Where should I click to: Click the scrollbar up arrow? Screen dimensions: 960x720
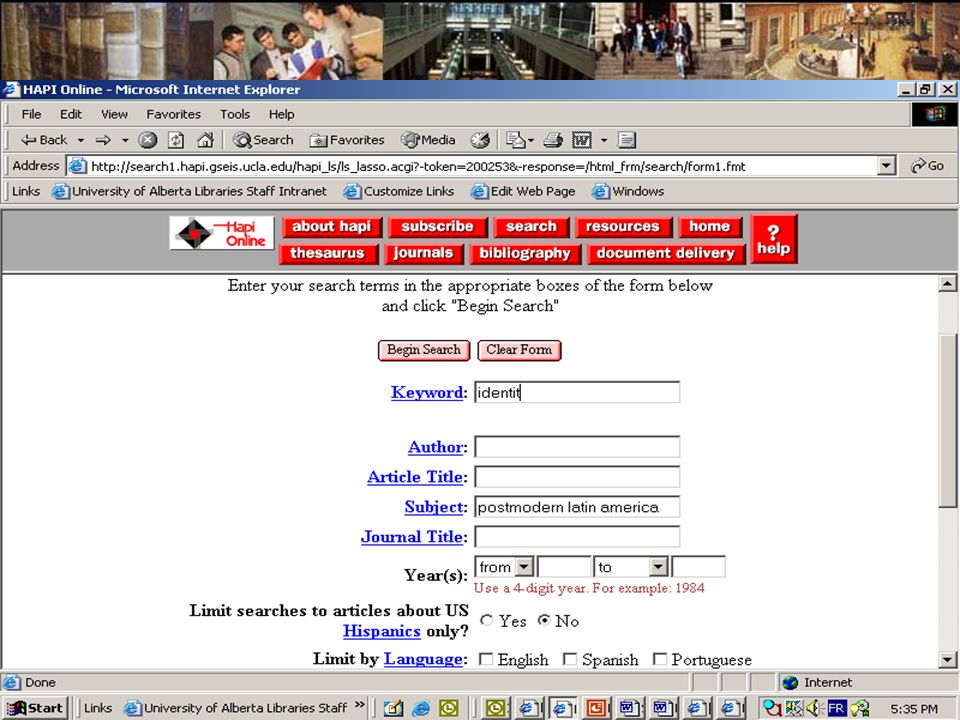pyautogui.click(x=947, y=283)
